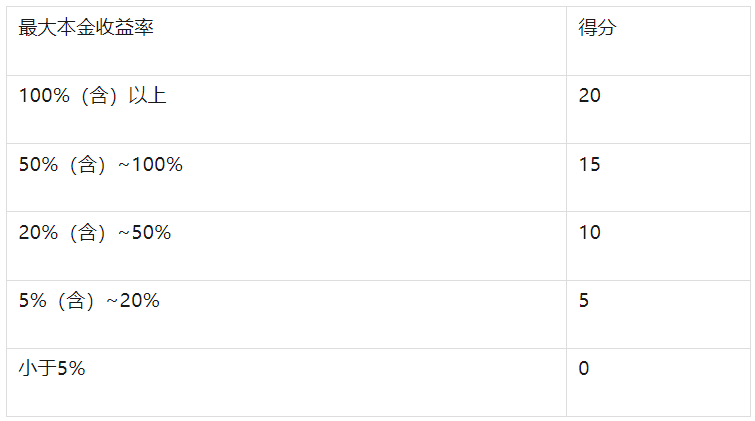
Task: Click the score cell showing 10
Action: click(x=589, y=232)
